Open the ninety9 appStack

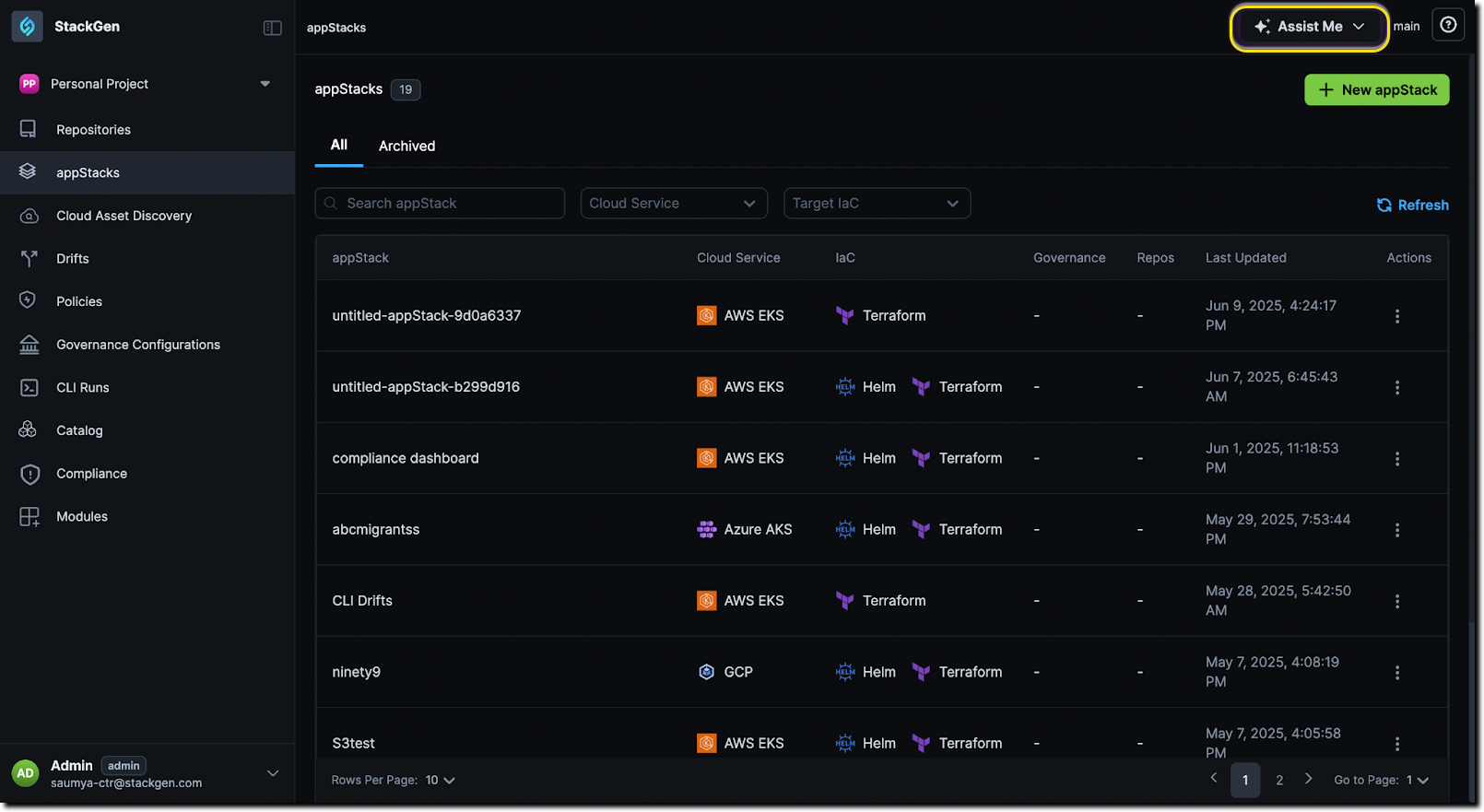pyautogui.click(x=357, y=672)
